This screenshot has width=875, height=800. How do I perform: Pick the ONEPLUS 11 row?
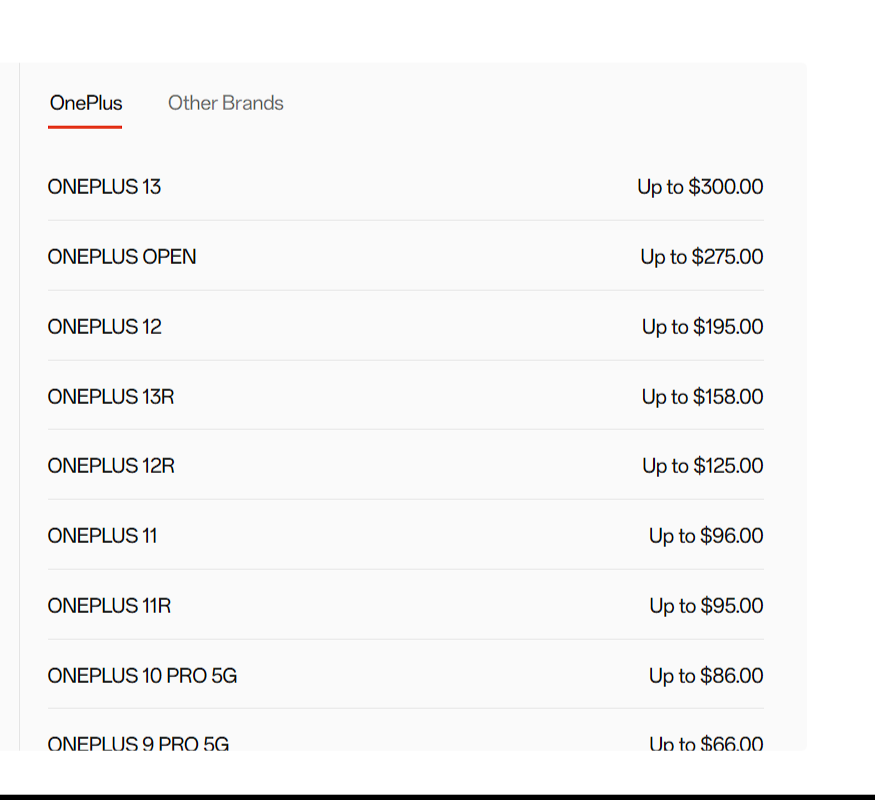coord(101,536)
